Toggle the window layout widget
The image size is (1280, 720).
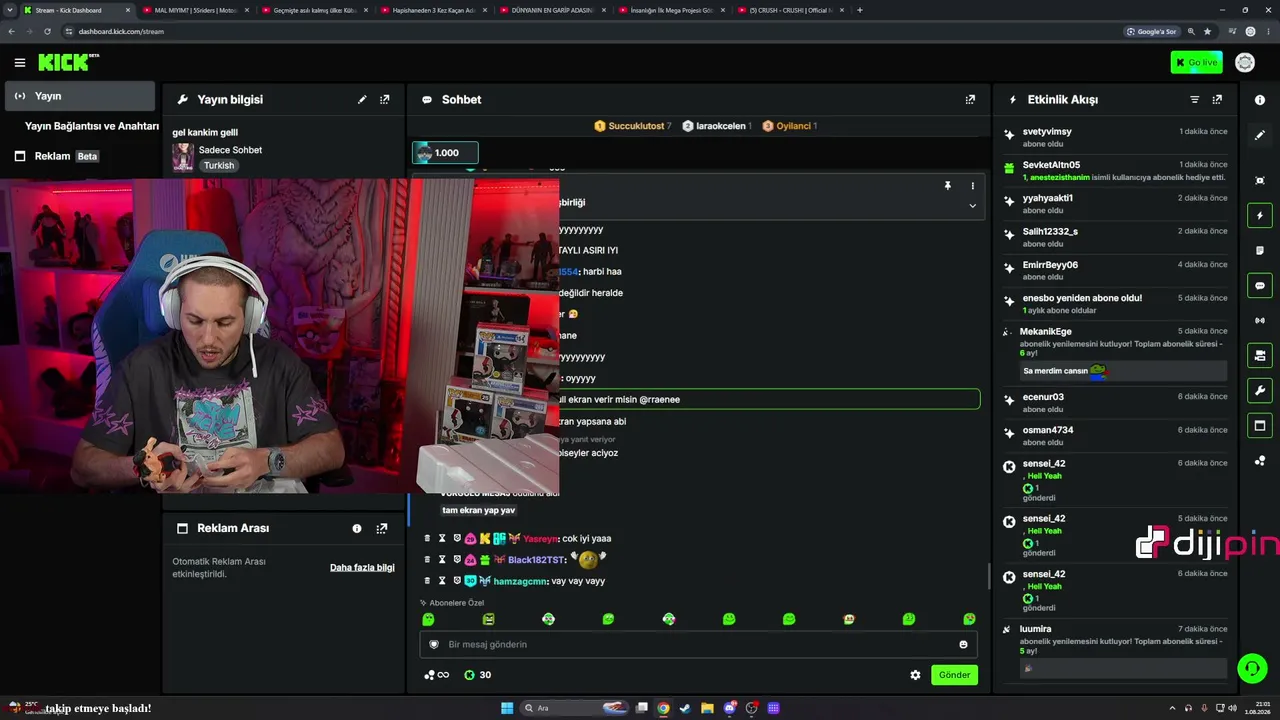1260,425
